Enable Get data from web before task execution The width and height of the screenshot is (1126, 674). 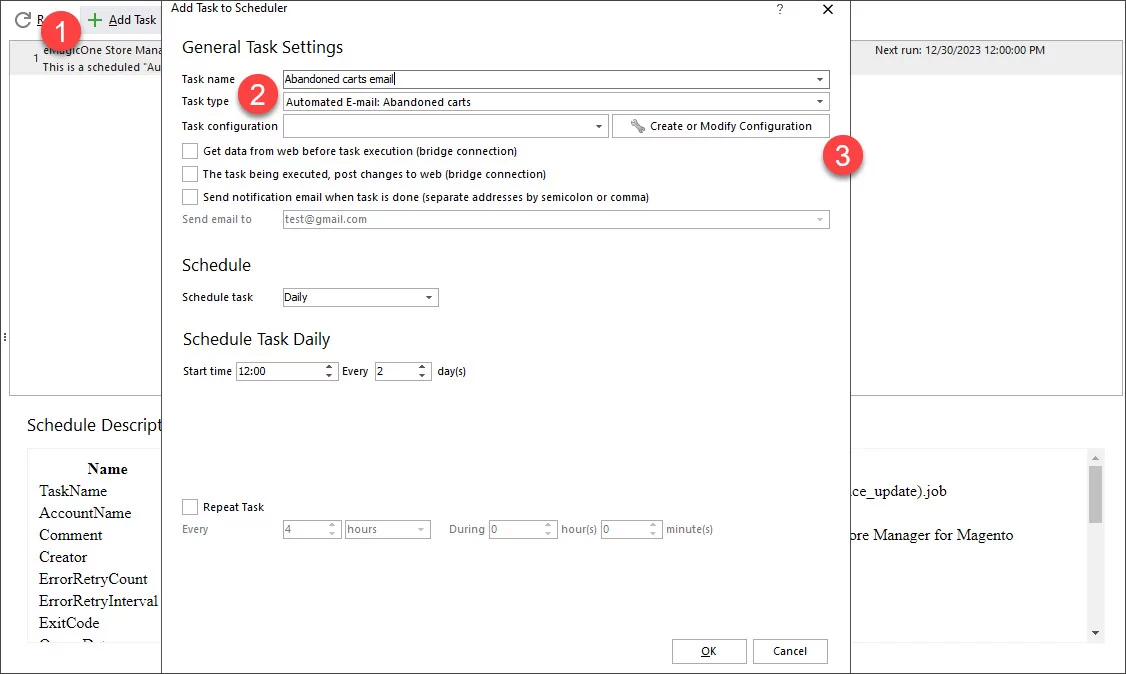point(190,151)
